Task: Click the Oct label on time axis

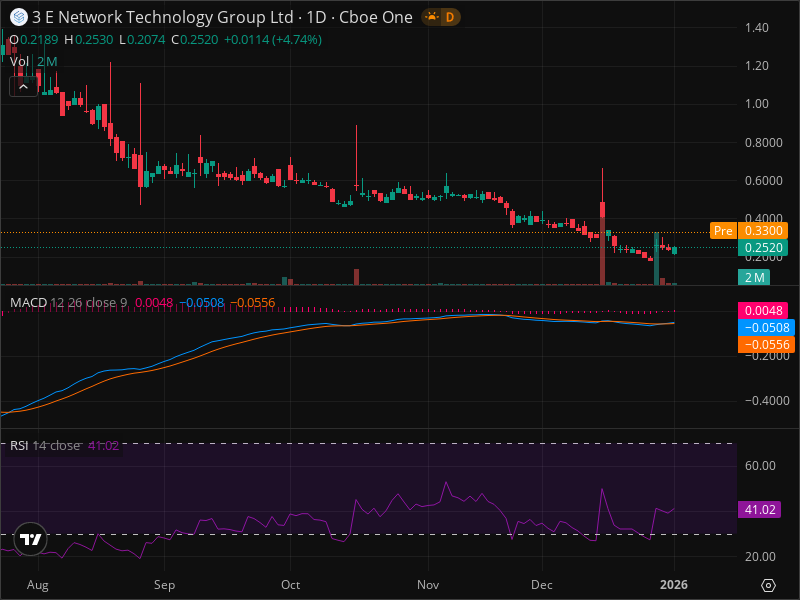Action: tap(290, 585)
